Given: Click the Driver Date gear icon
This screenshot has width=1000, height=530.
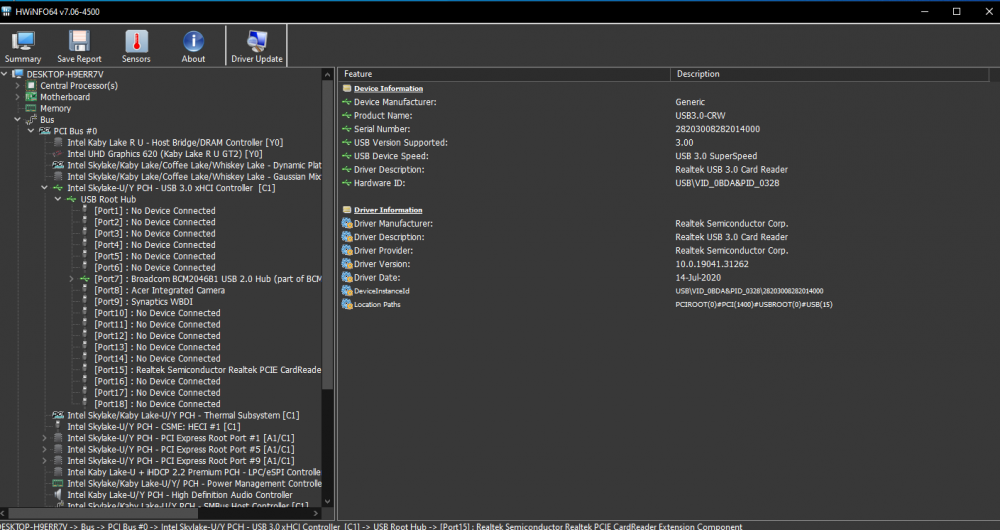Looking at the screenshot, I should 347,277.
